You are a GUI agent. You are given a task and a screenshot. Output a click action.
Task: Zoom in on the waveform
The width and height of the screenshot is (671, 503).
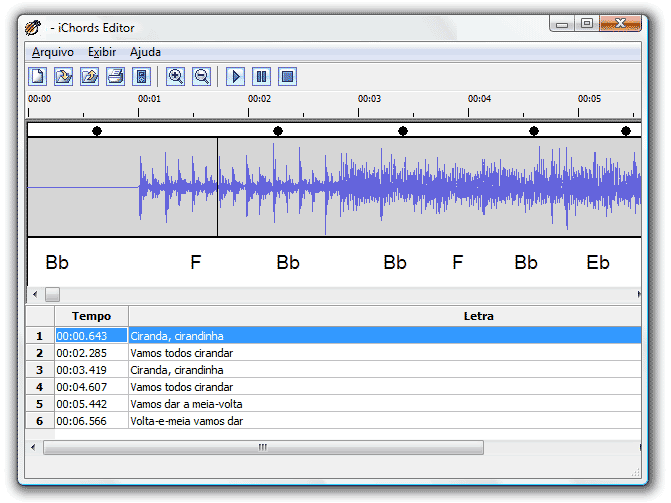pyautogui.click(x=175, y=77)
